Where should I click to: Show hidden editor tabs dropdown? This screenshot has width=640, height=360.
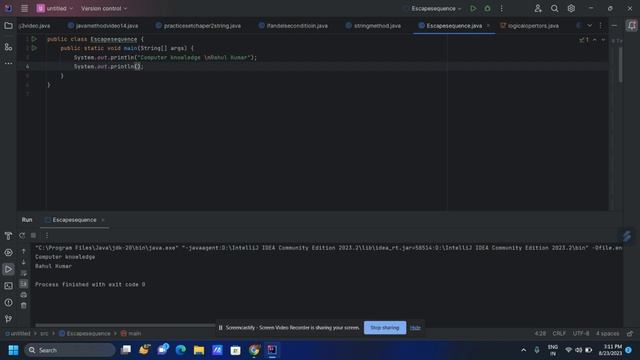pyautogui.click(x=589, y=26)
